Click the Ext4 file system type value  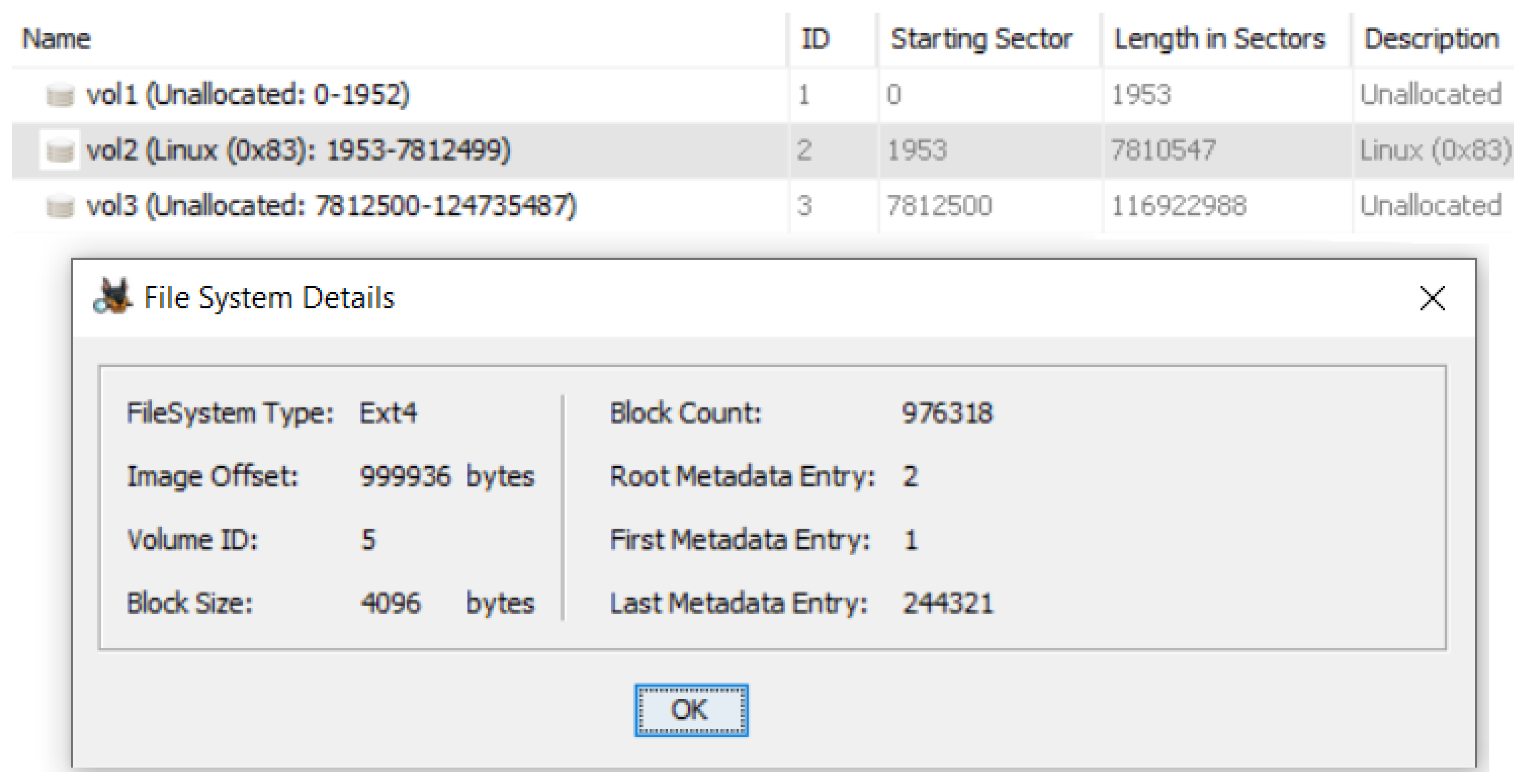[389, 413]
